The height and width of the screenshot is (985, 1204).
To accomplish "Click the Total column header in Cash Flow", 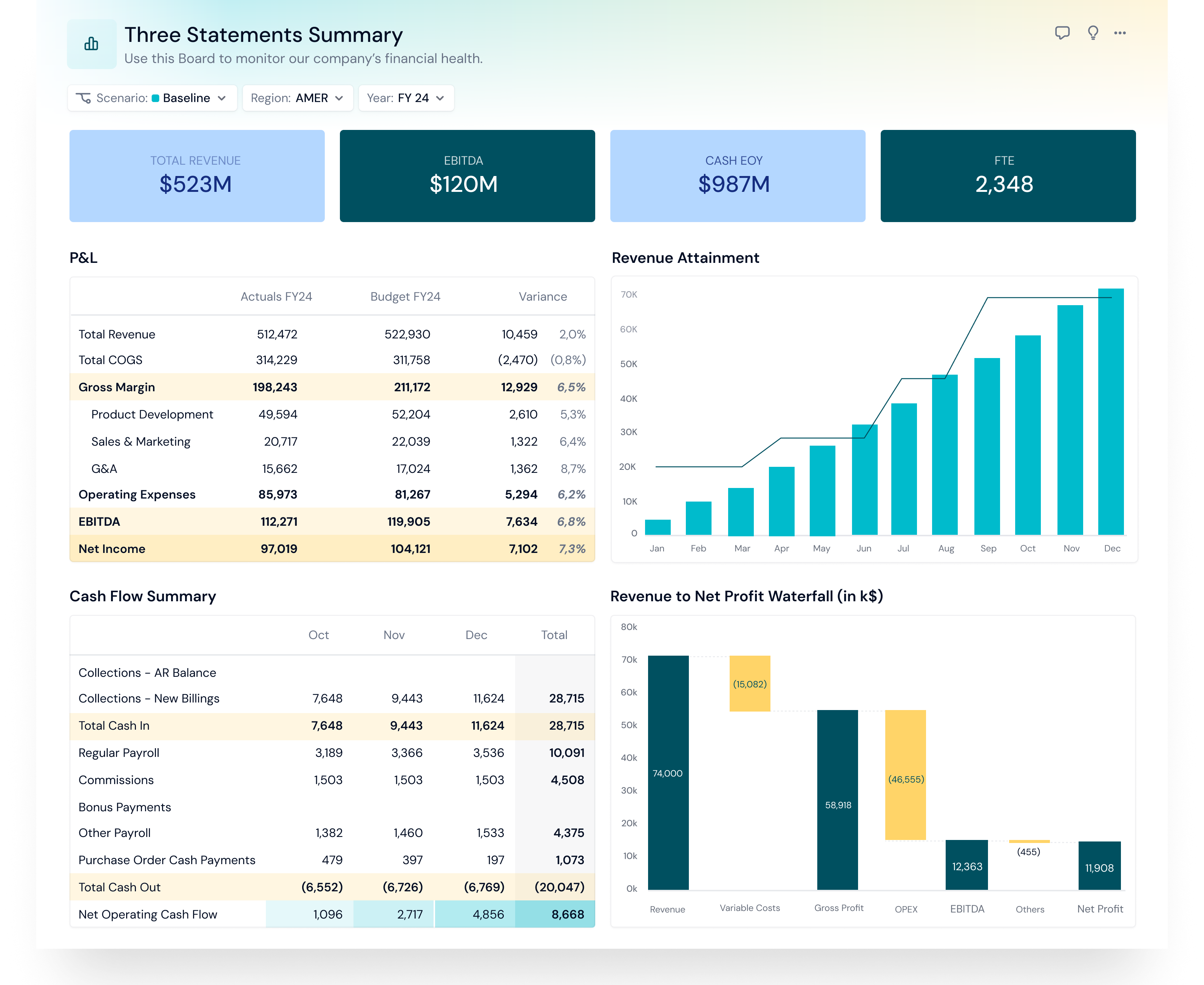I will [554, 636].
